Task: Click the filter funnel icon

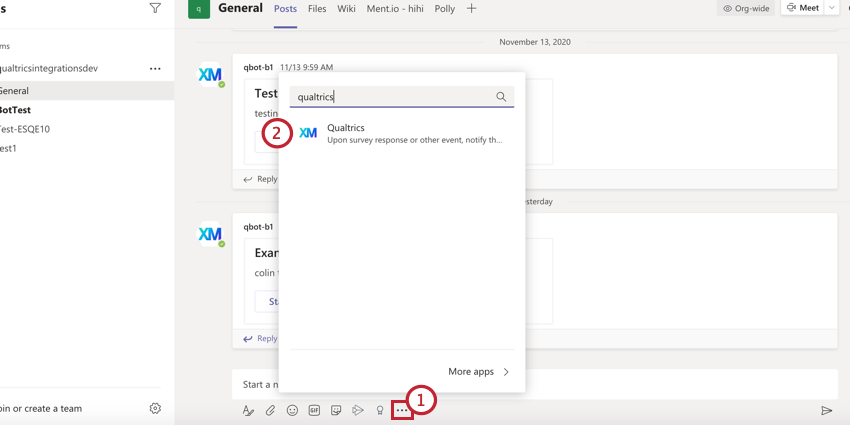Action: [155, 8]
